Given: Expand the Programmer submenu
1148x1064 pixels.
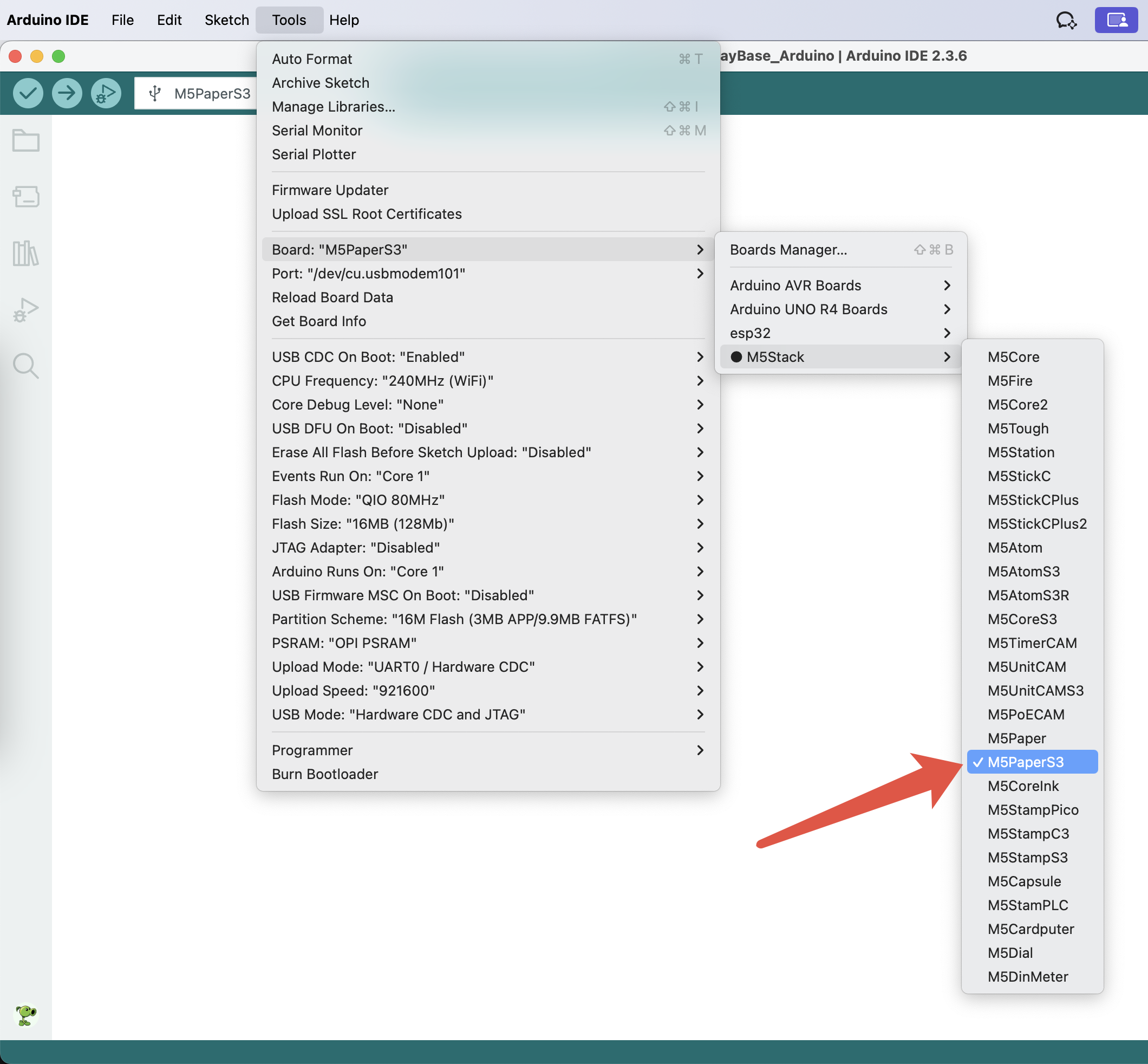Looking at the screenshot, I should [488, 750].
